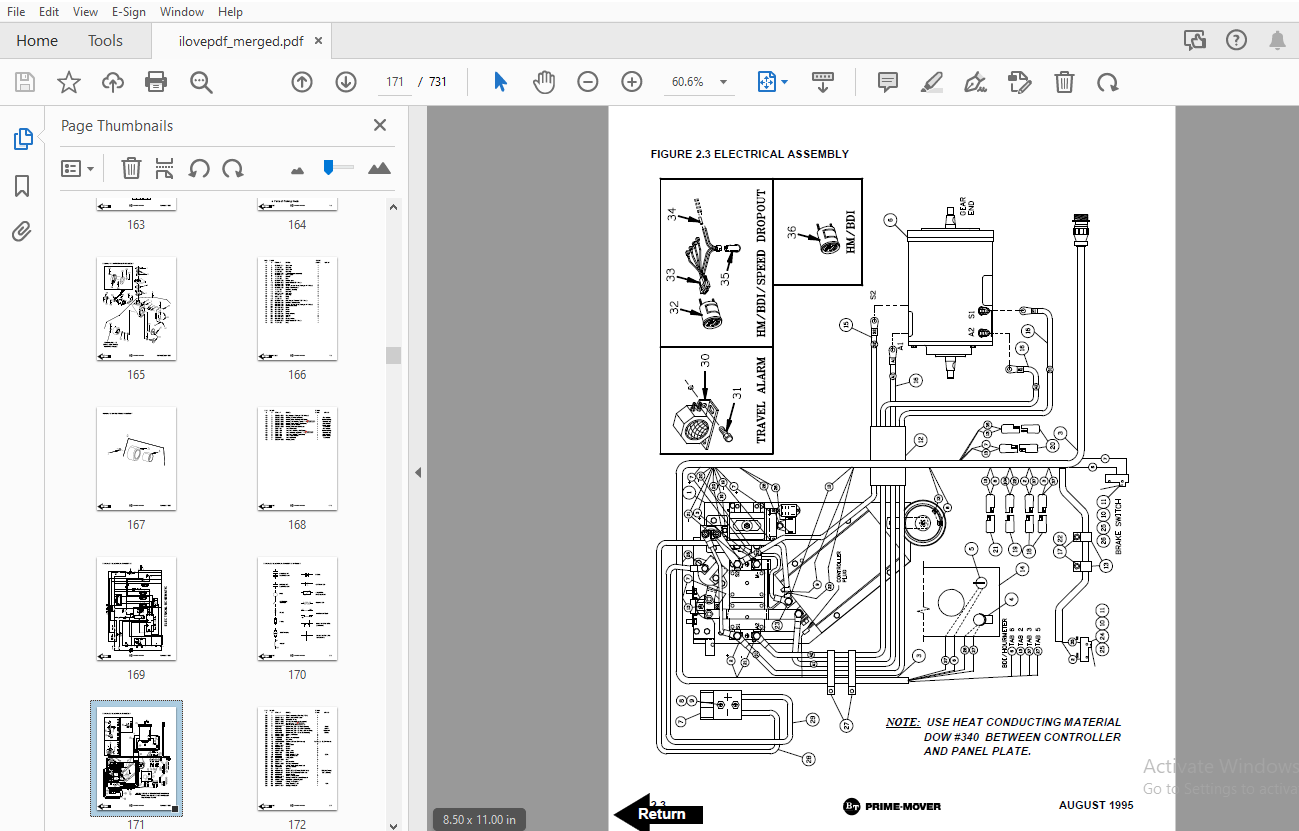Open Page Thumbnails sidebar icon
This screenshot has height=831, width=1299.
[x=22, y=140]
